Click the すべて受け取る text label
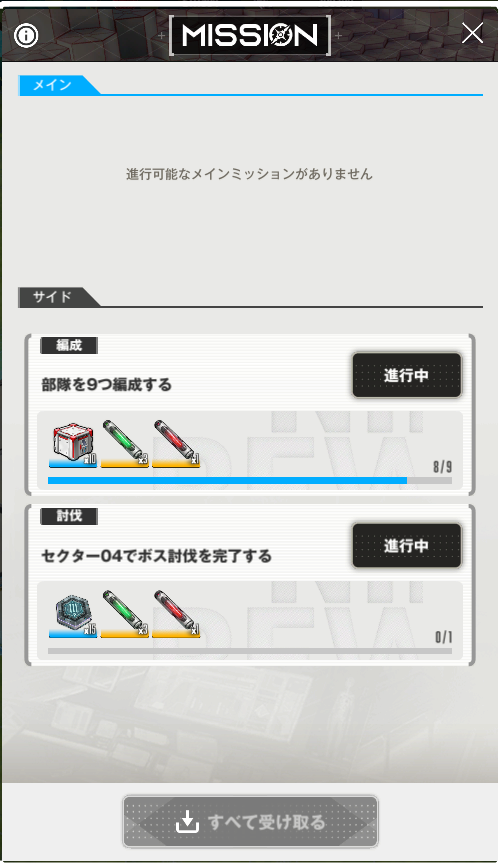This screenshot has width=498, height=864. (267, 822)
